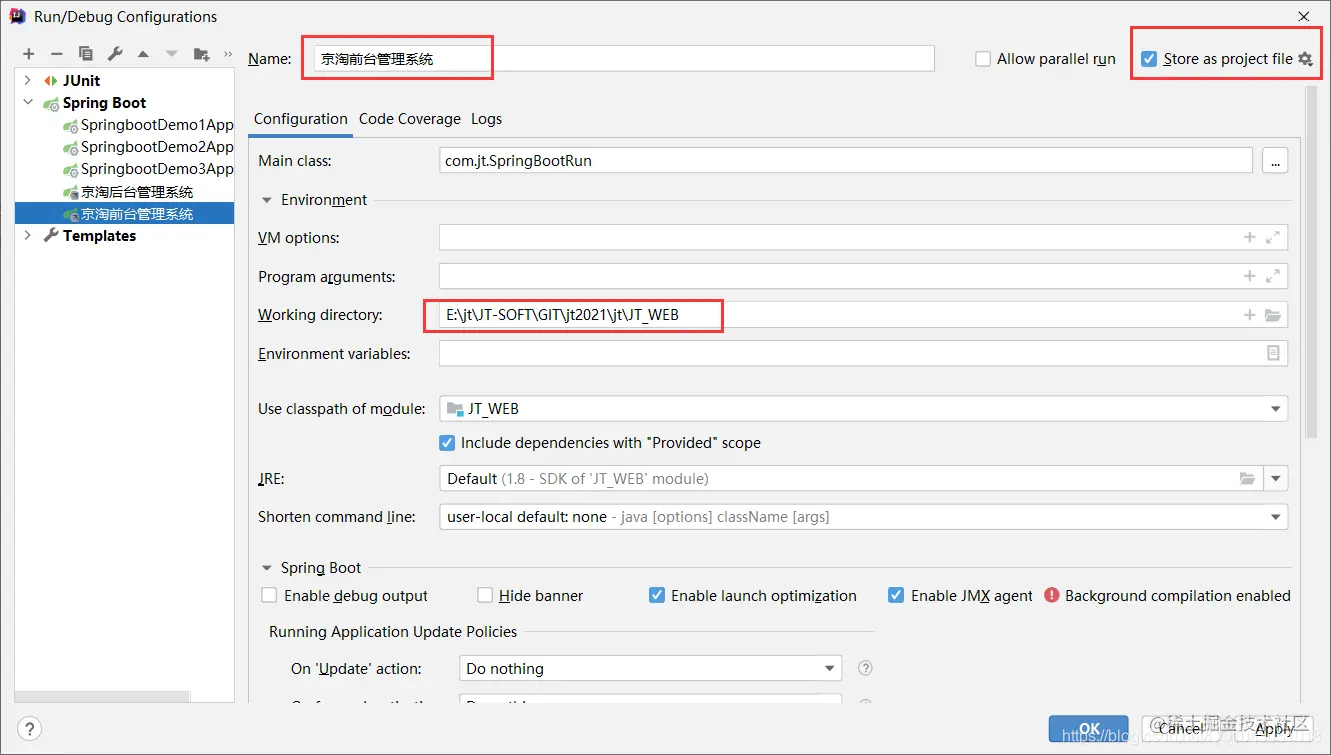This screenshot has width=1331, height=755.
Task: Toggle Allow parallel run checkbox
Action: click(x=983, y=59)
